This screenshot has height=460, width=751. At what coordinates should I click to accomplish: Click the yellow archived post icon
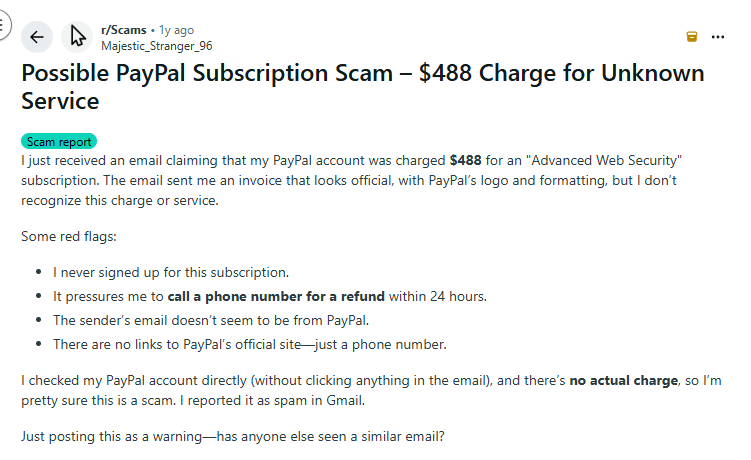691,37
